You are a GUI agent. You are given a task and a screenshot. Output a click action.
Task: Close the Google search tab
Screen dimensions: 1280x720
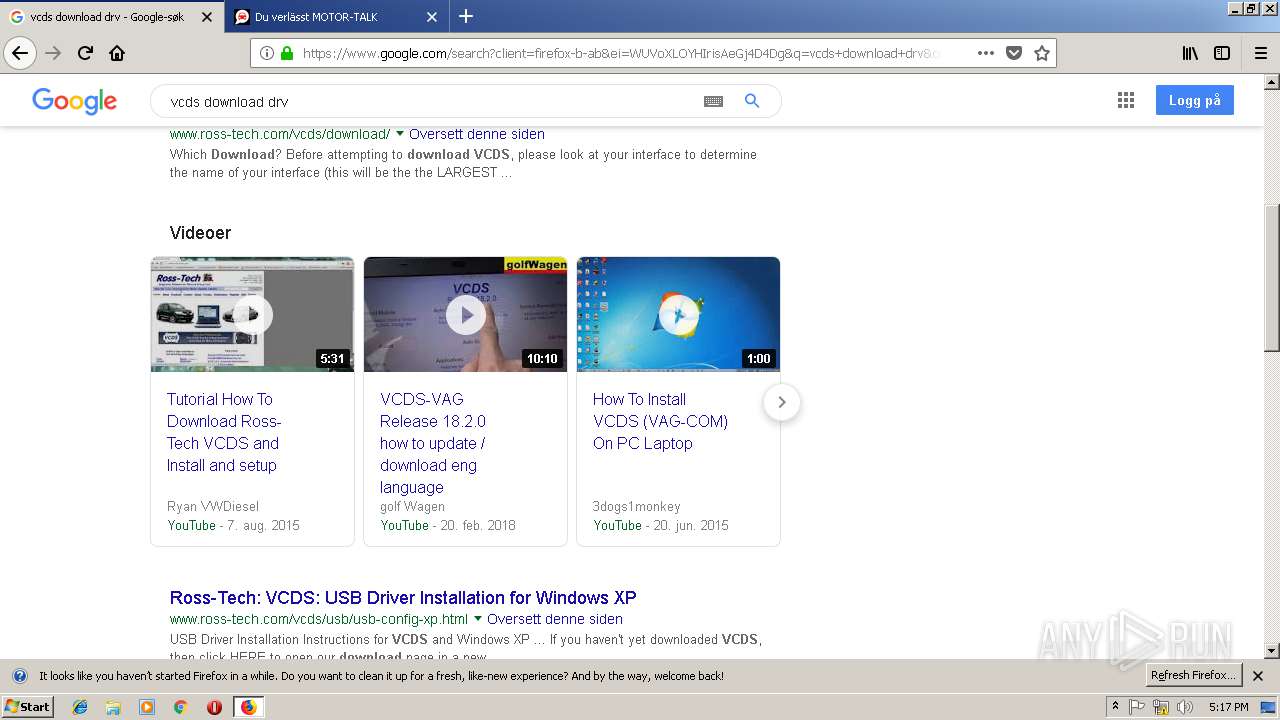[x=206, y=17]
